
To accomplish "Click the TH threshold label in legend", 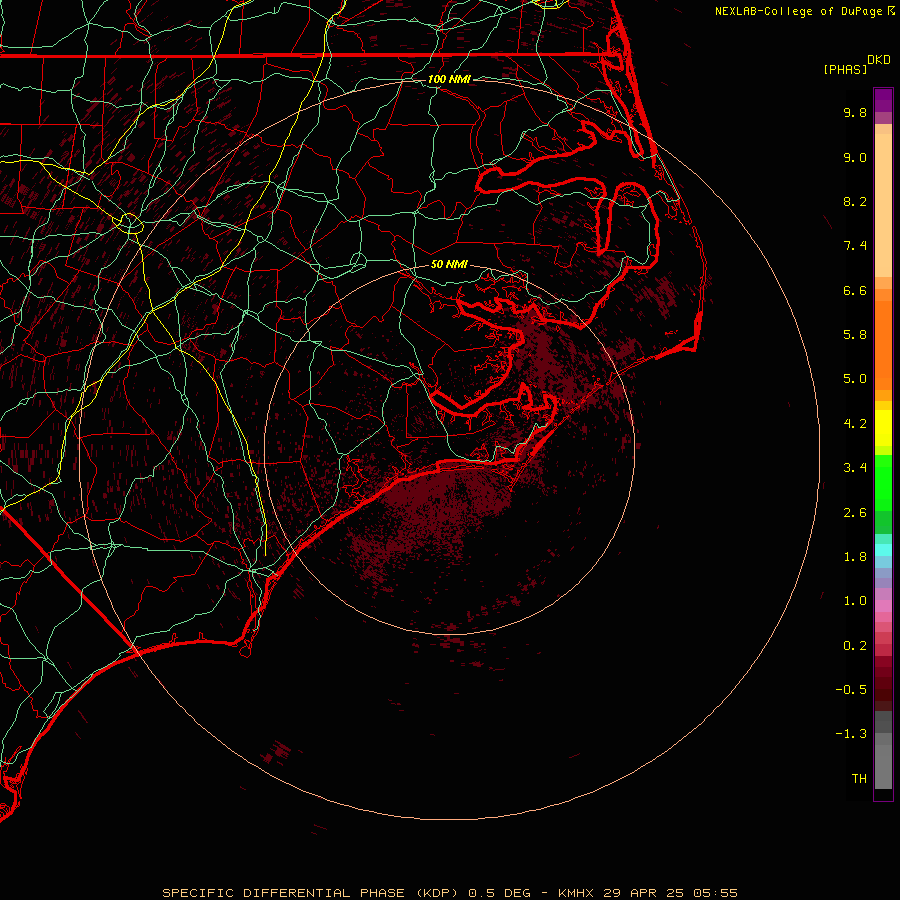I will 859,779.
